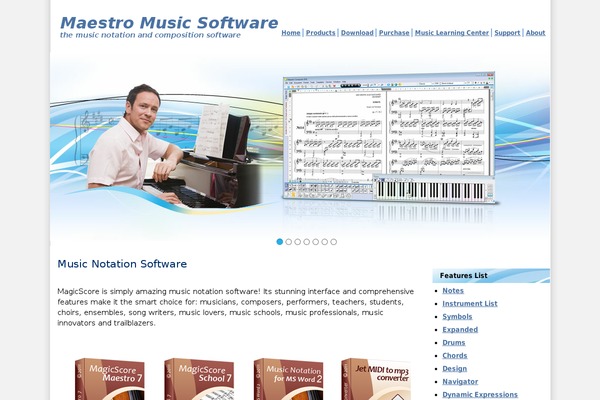
Task: Click the software screenshot in the banner
Action: point(390,138)
